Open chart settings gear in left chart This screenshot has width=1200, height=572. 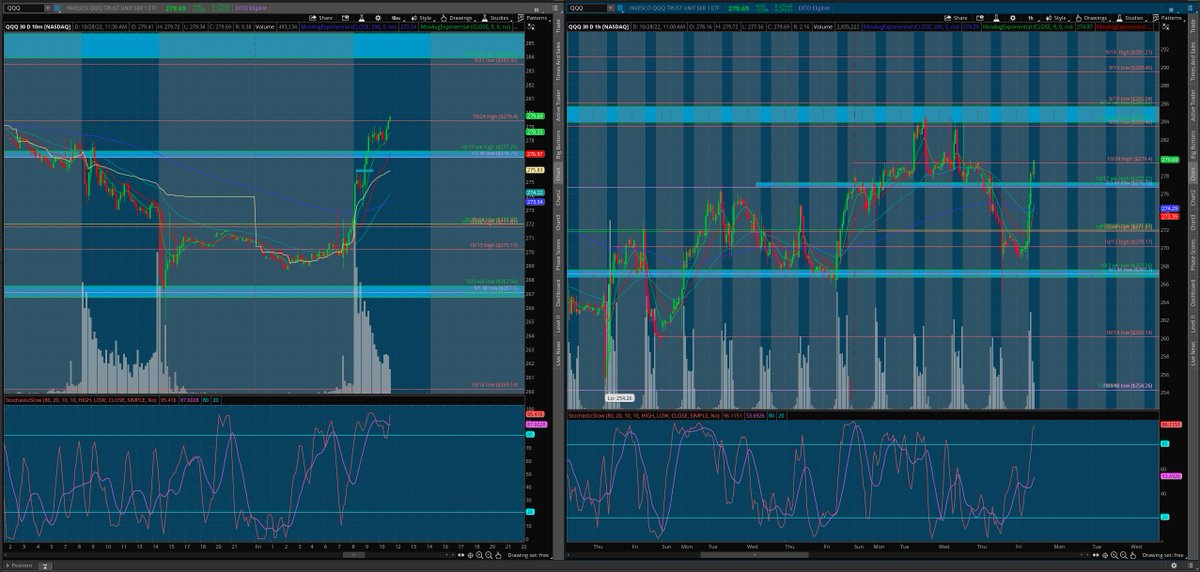click(x=378, y=17)
